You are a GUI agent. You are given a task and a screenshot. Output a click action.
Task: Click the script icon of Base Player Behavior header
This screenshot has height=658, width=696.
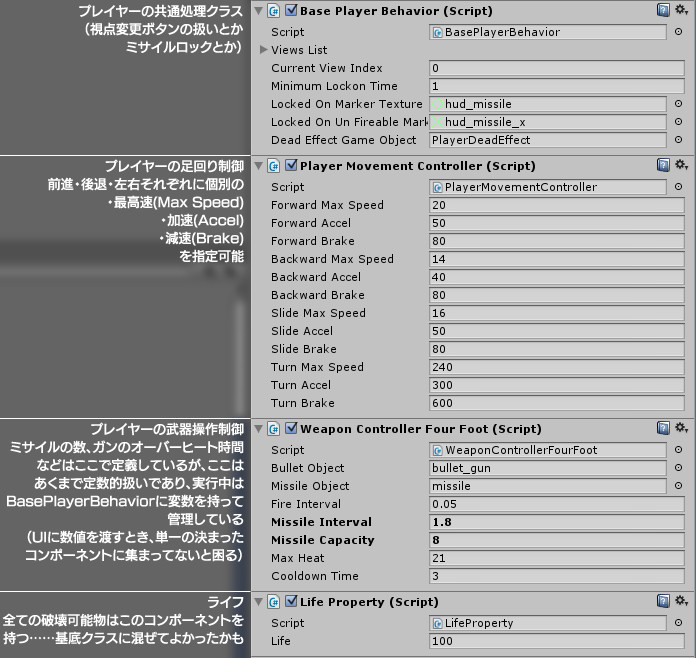[274, 11]
